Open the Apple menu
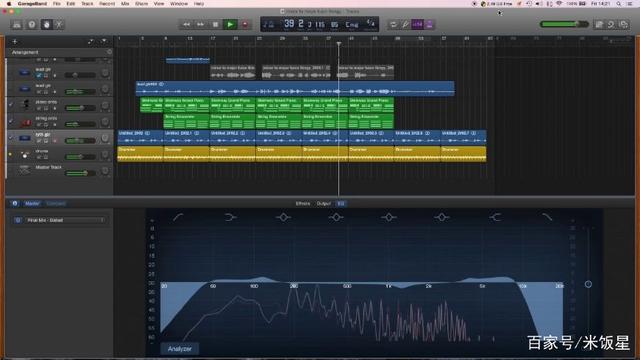640x360 pixels. (x=9, y=4)
